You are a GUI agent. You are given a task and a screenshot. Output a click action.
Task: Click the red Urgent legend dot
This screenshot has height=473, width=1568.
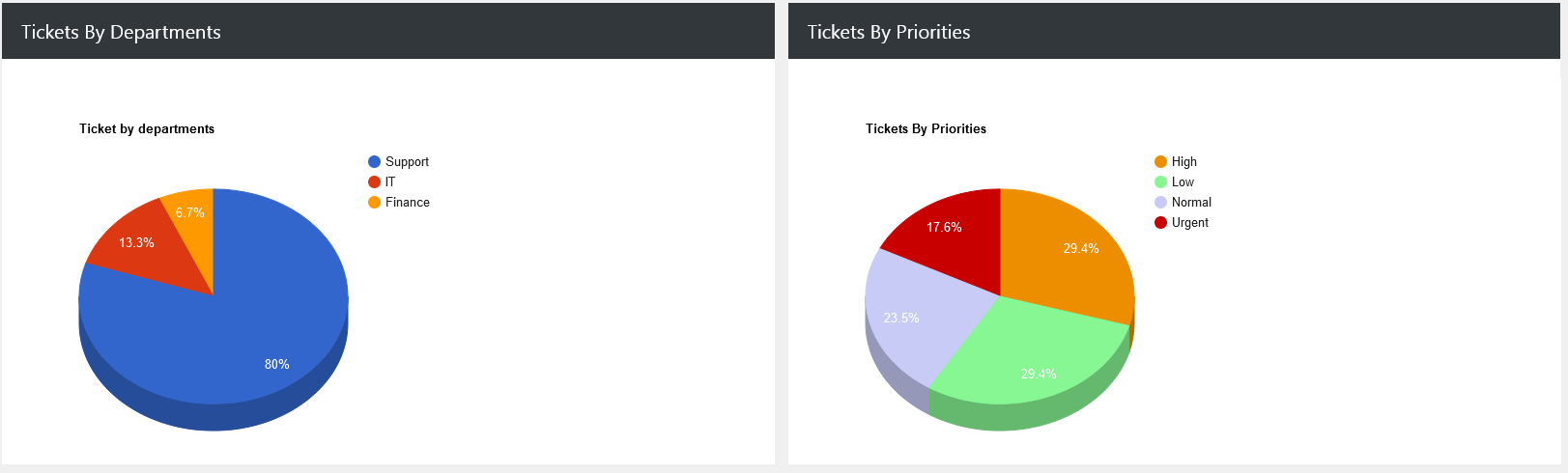[1160, 223]
